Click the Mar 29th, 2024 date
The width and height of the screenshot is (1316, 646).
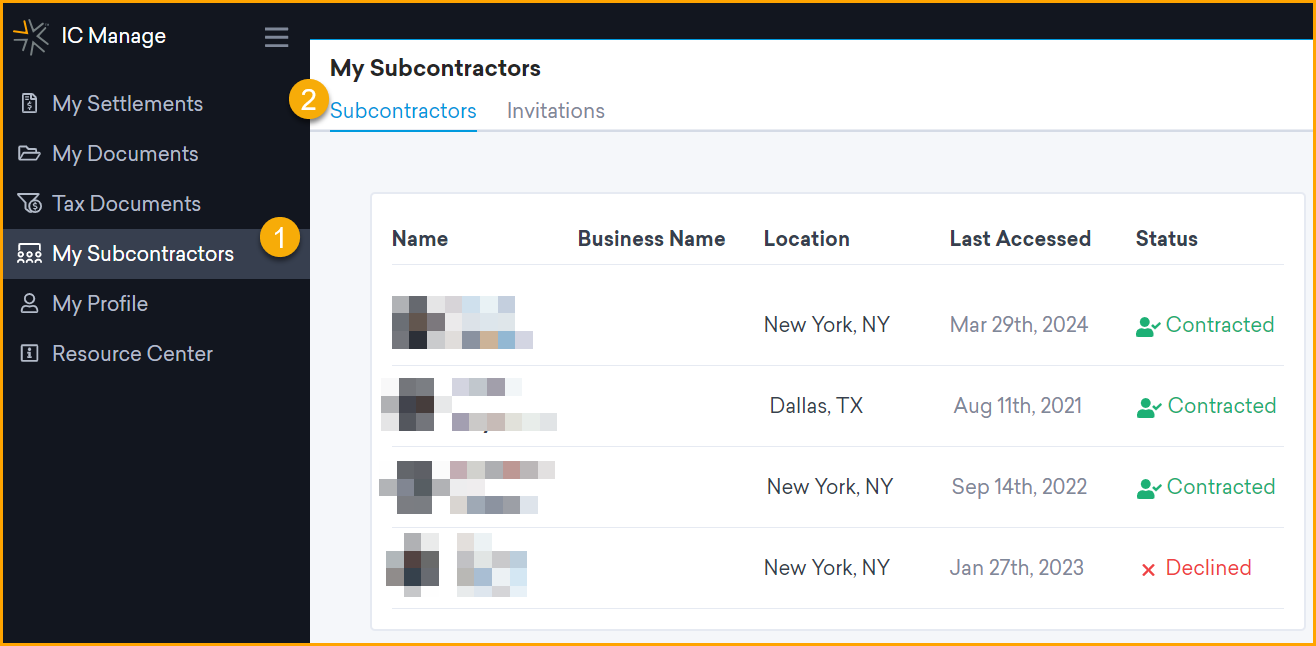pyautogui.click(x=1019, y=325)
